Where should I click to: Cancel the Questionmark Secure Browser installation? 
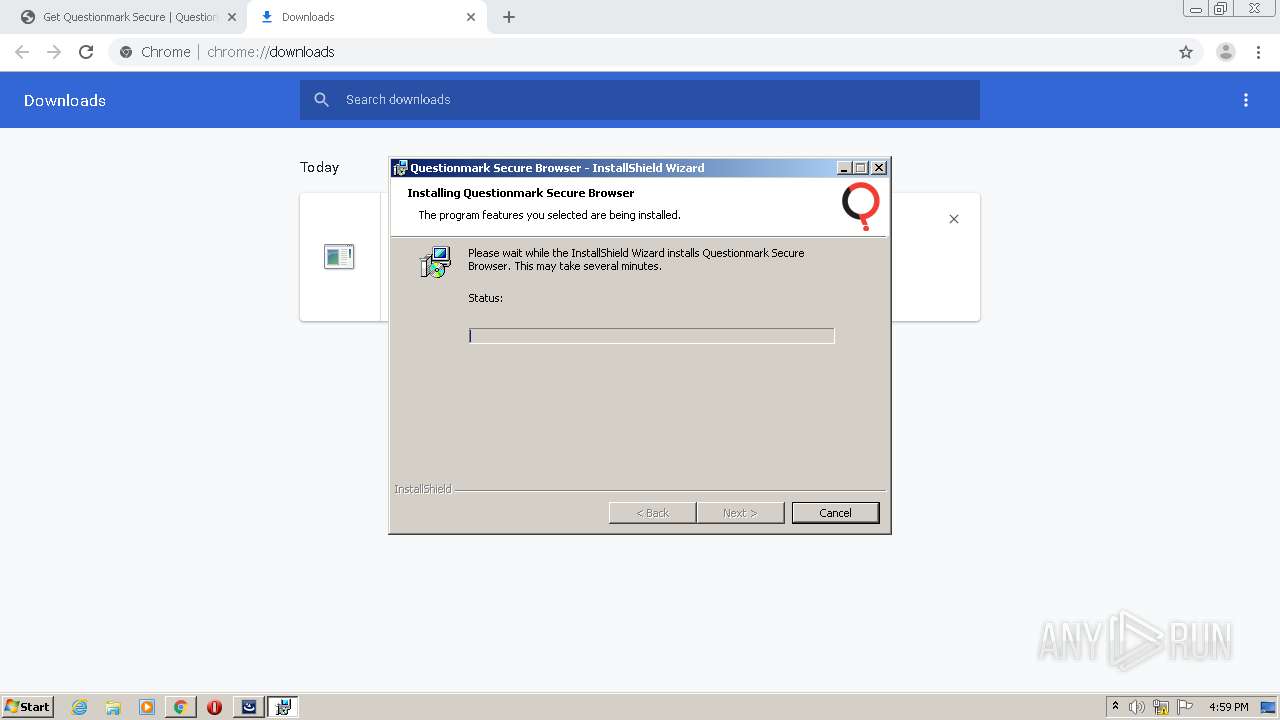835,513
